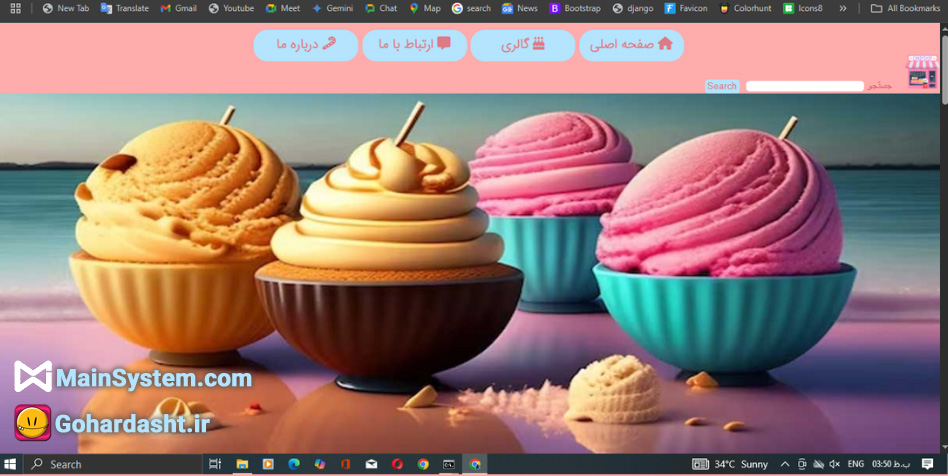Open the django bookmark
This screenshot has height=476, width=948.
point(633,8)
